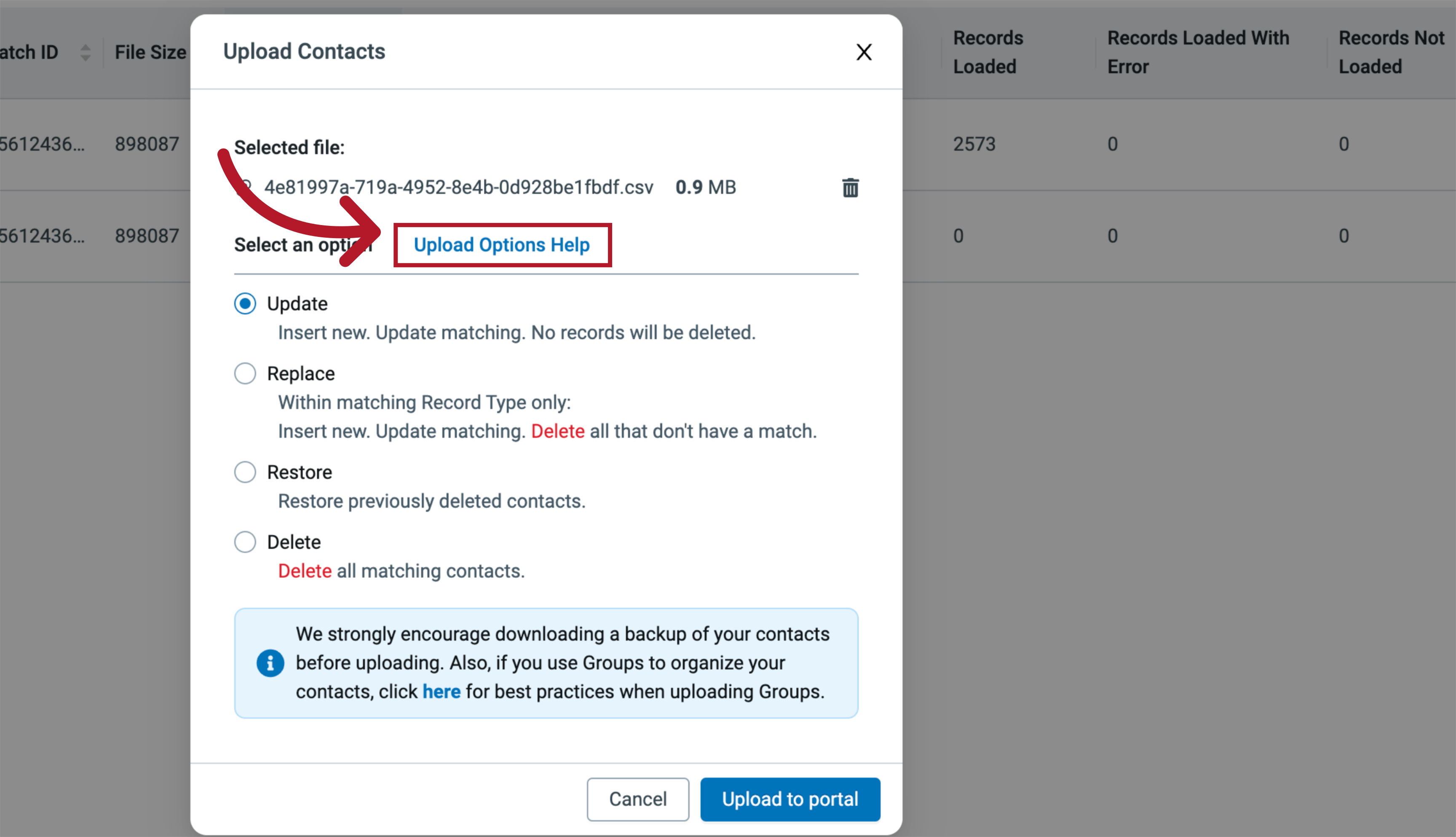Cancel the contact upload

point(637,799)
